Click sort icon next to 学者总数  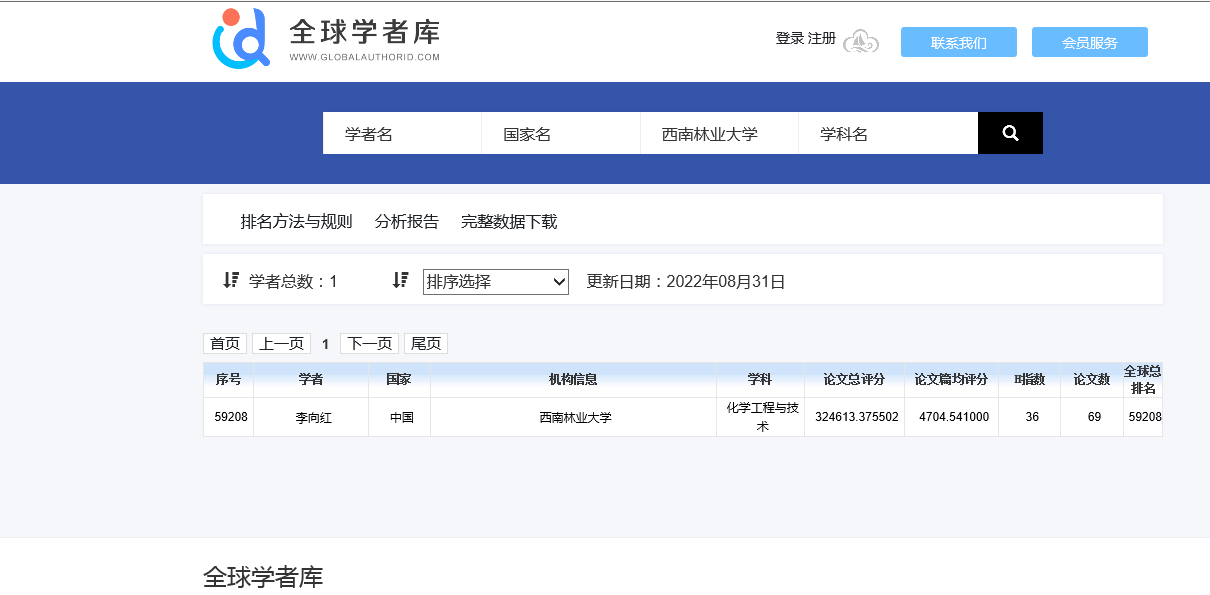[231, 280]
